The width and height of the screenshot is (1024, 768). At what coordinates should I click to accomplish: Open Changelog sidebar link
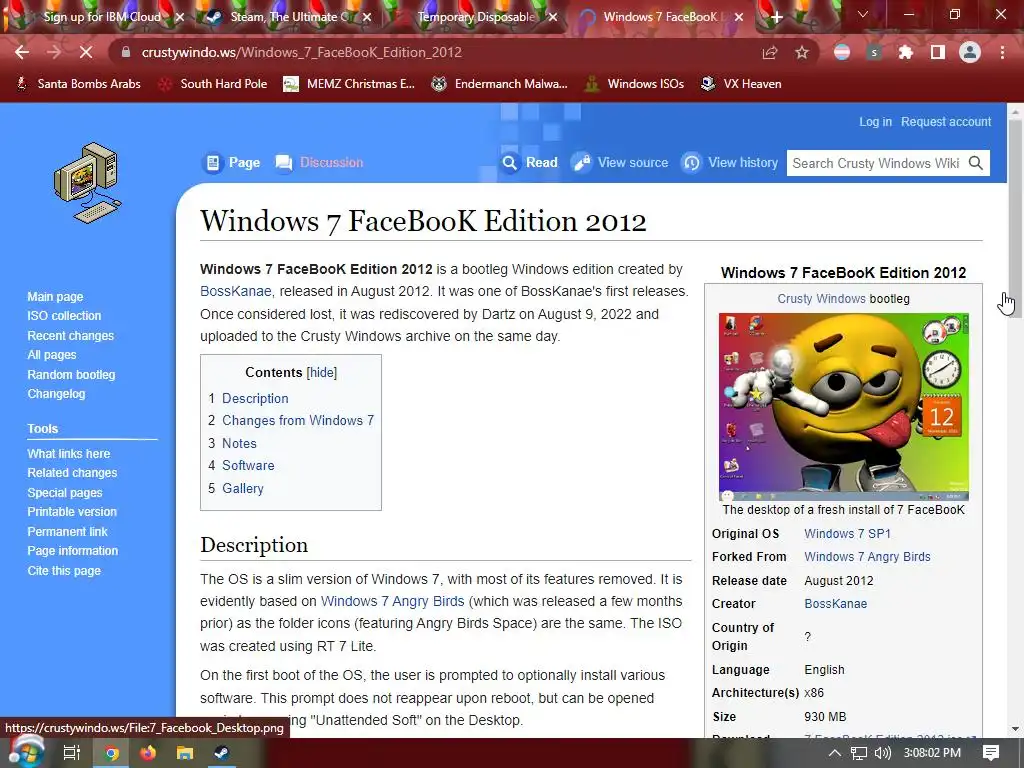[x=56, y=394]
